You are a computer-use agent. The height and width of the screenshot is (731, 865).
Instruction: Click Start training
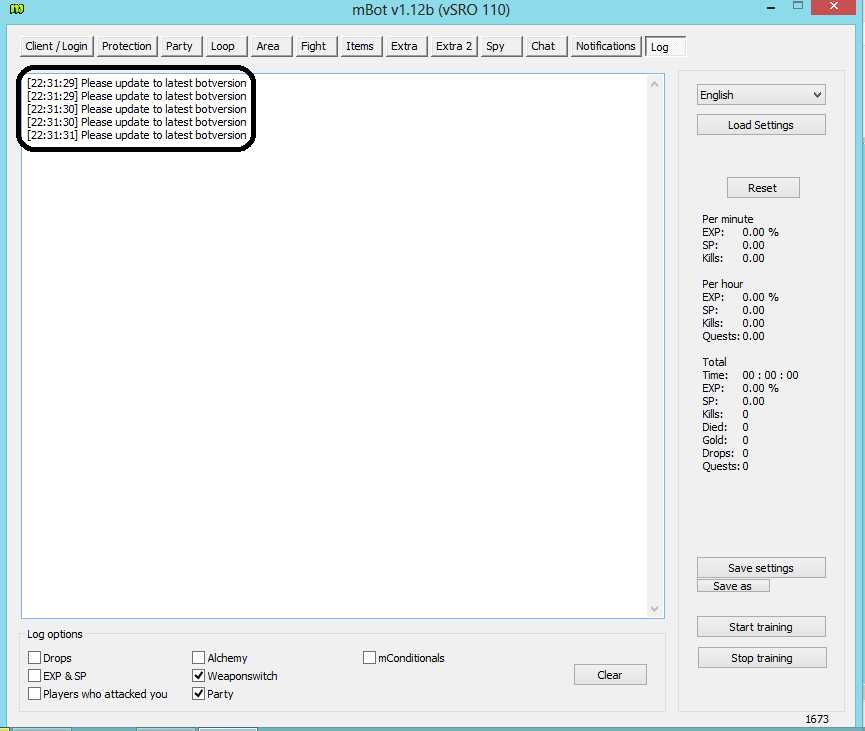(761, 627)
